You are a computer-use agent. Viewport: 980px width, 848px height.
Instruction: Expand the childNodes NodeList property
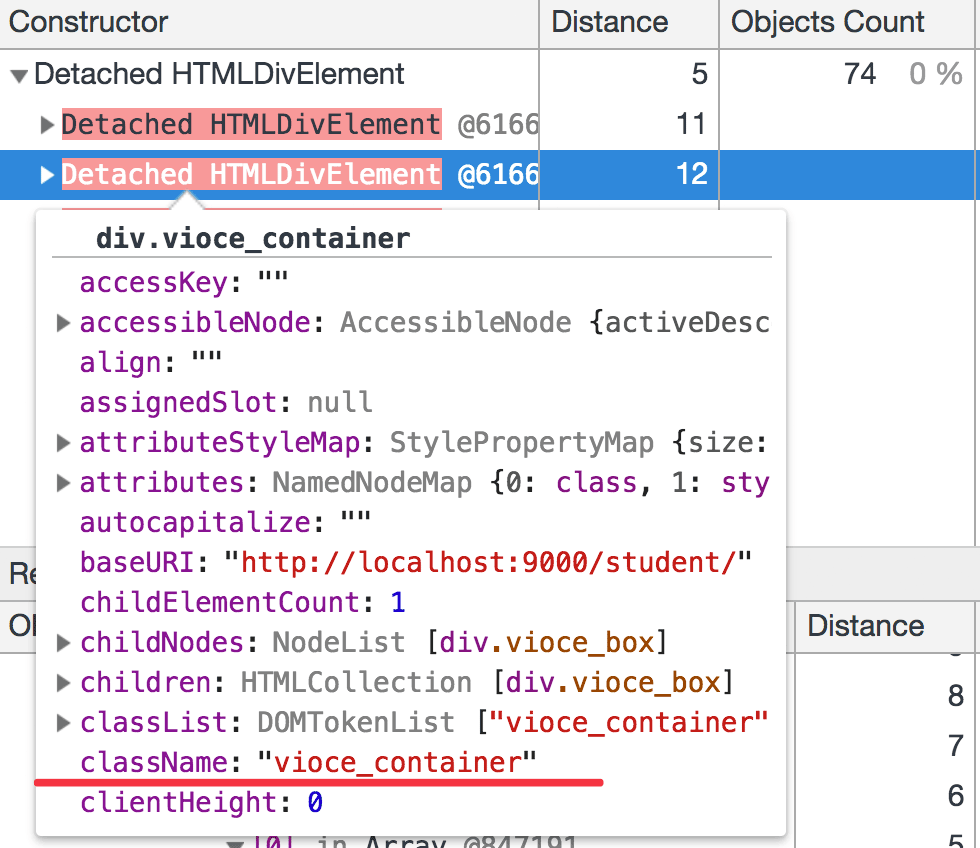point(63,642)
